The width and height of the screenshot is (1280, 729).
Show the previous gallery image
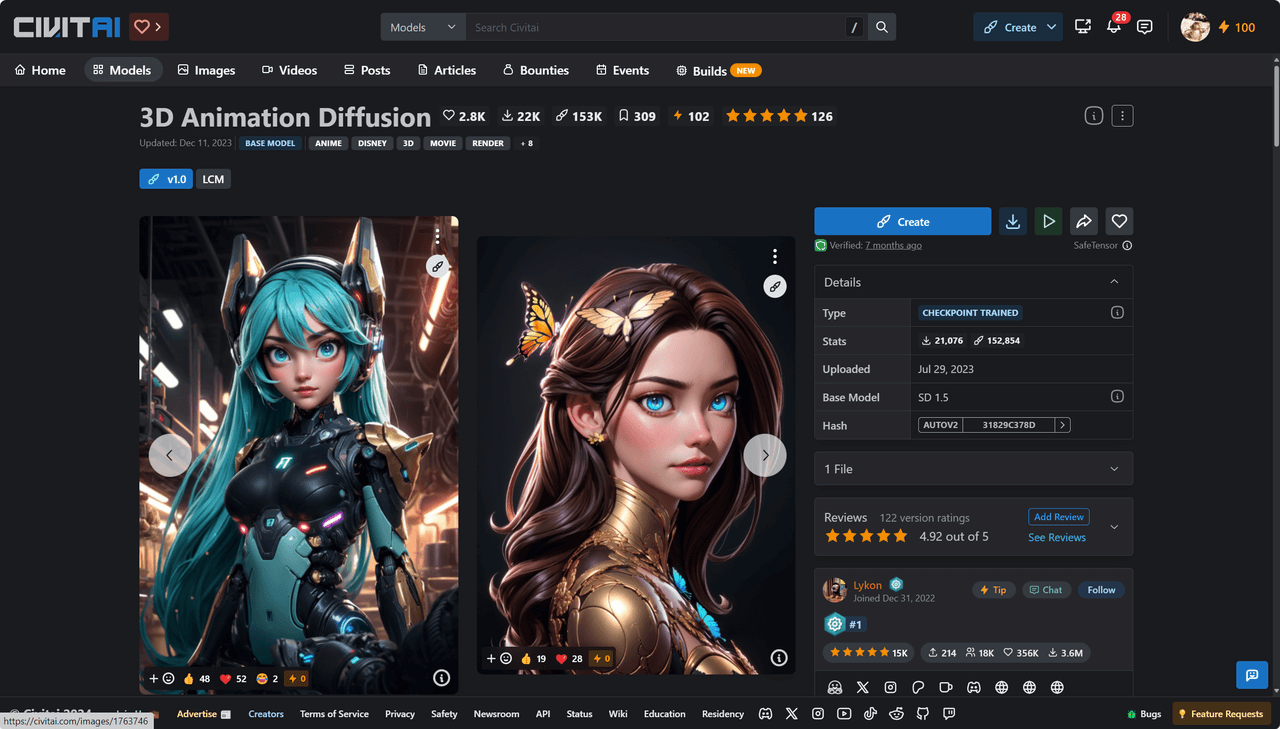tap(170, 455)
